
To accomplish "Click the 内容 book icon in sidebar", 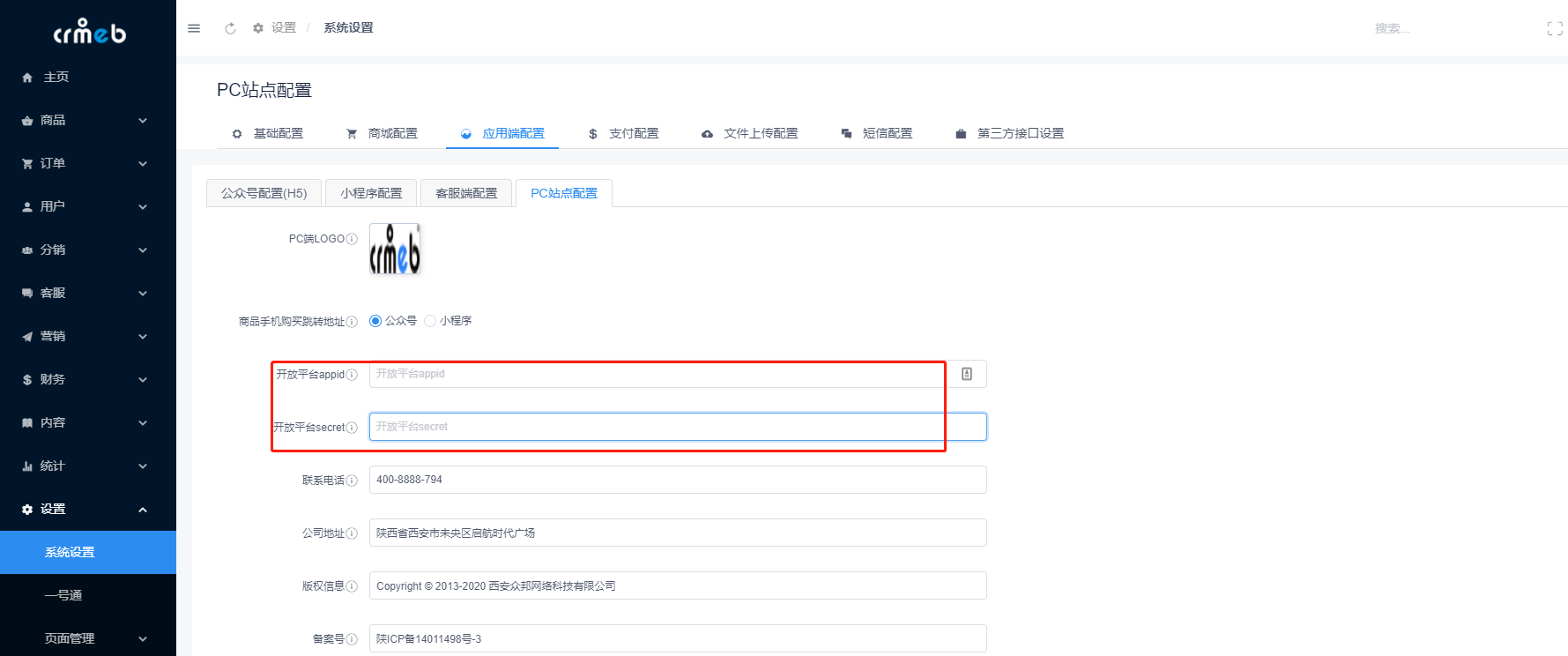I will click(27, 423).
